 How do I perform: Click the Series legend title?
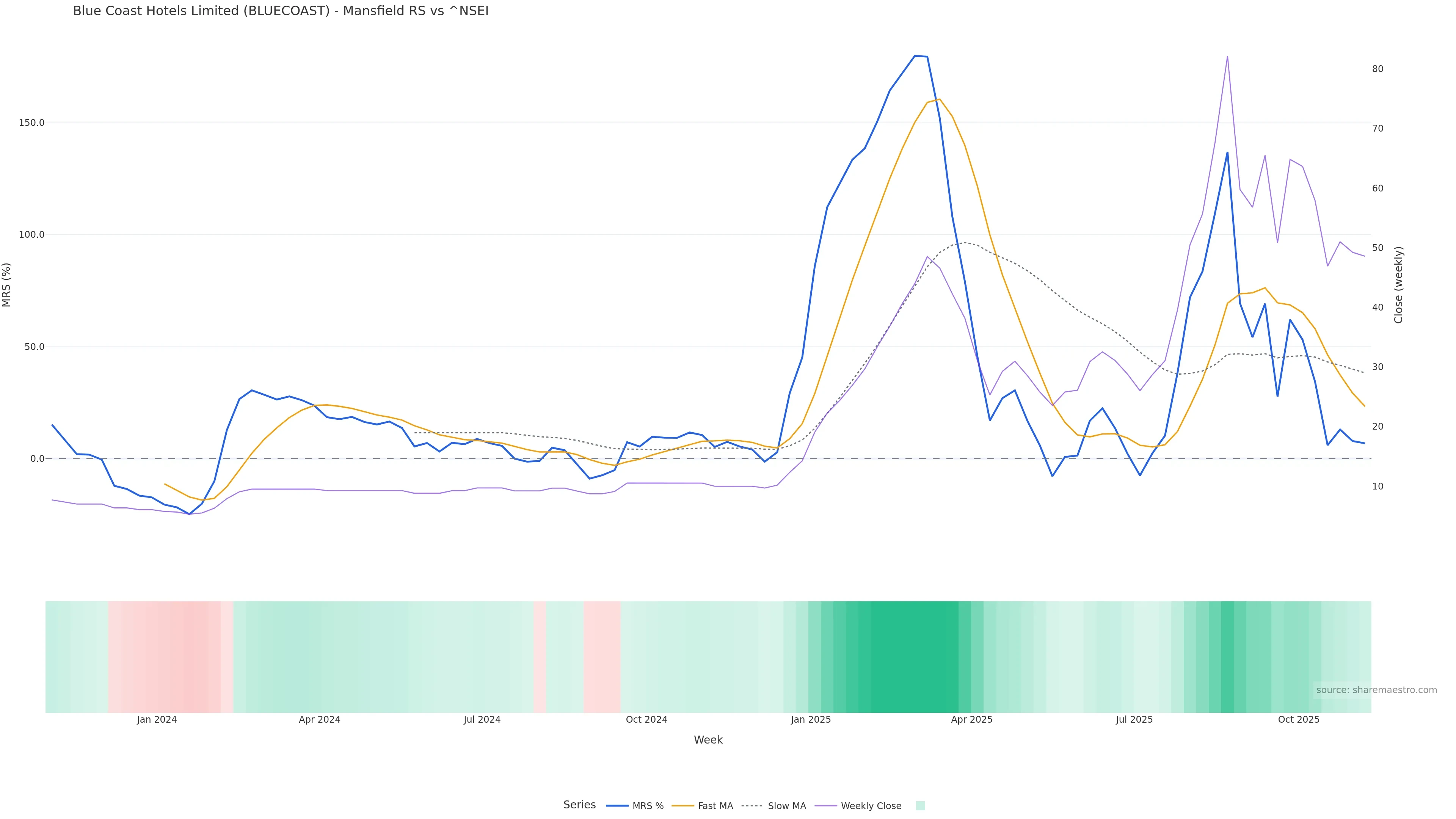[579, 805]
